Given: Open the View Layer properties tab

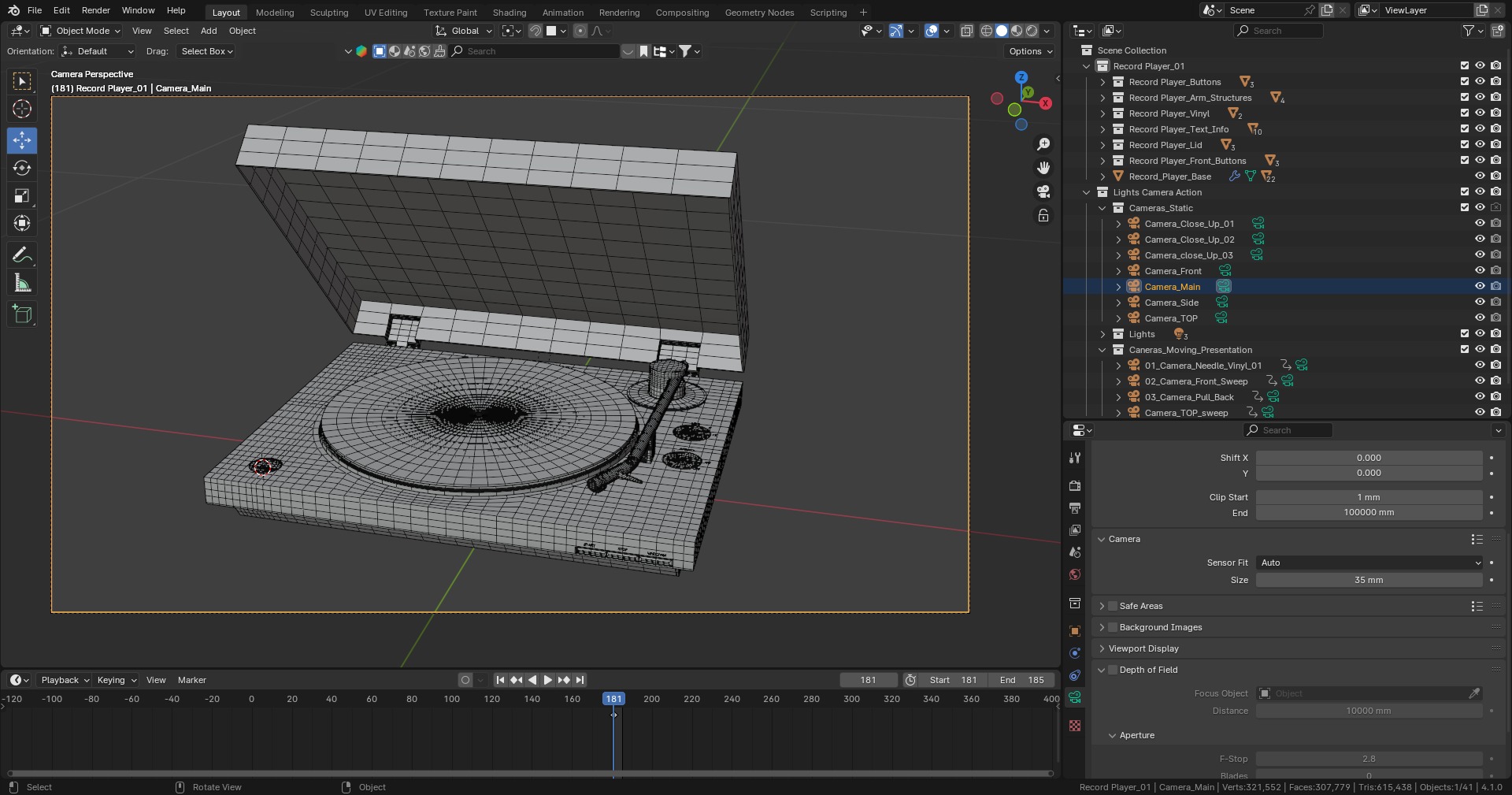Looking at the screenshot, I should [x=1075, y=530].
